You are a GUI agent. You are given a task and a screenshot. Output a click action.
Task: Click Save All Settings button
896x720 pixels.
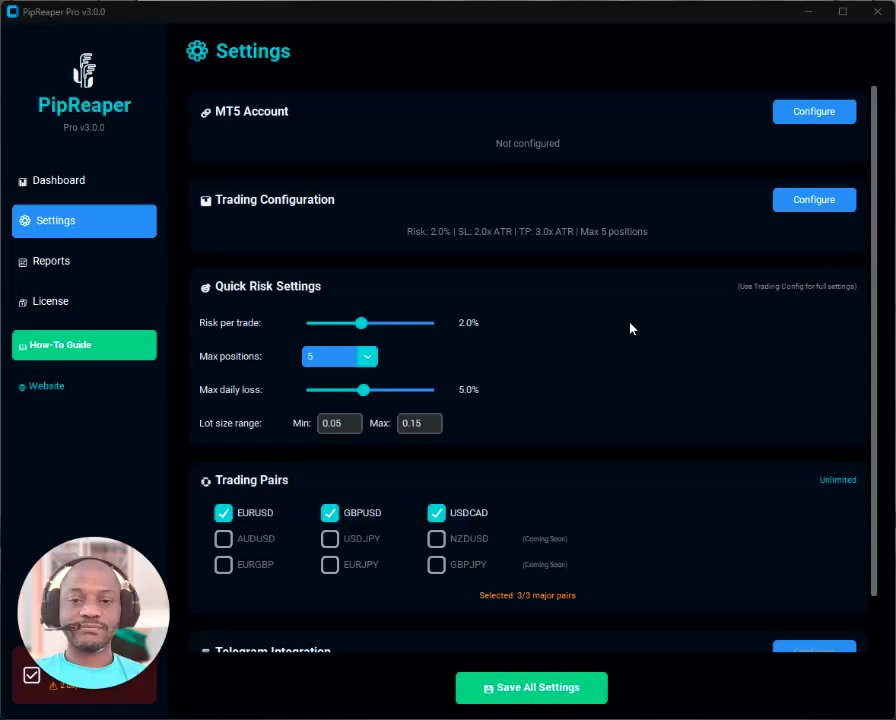tap(531, 687)
